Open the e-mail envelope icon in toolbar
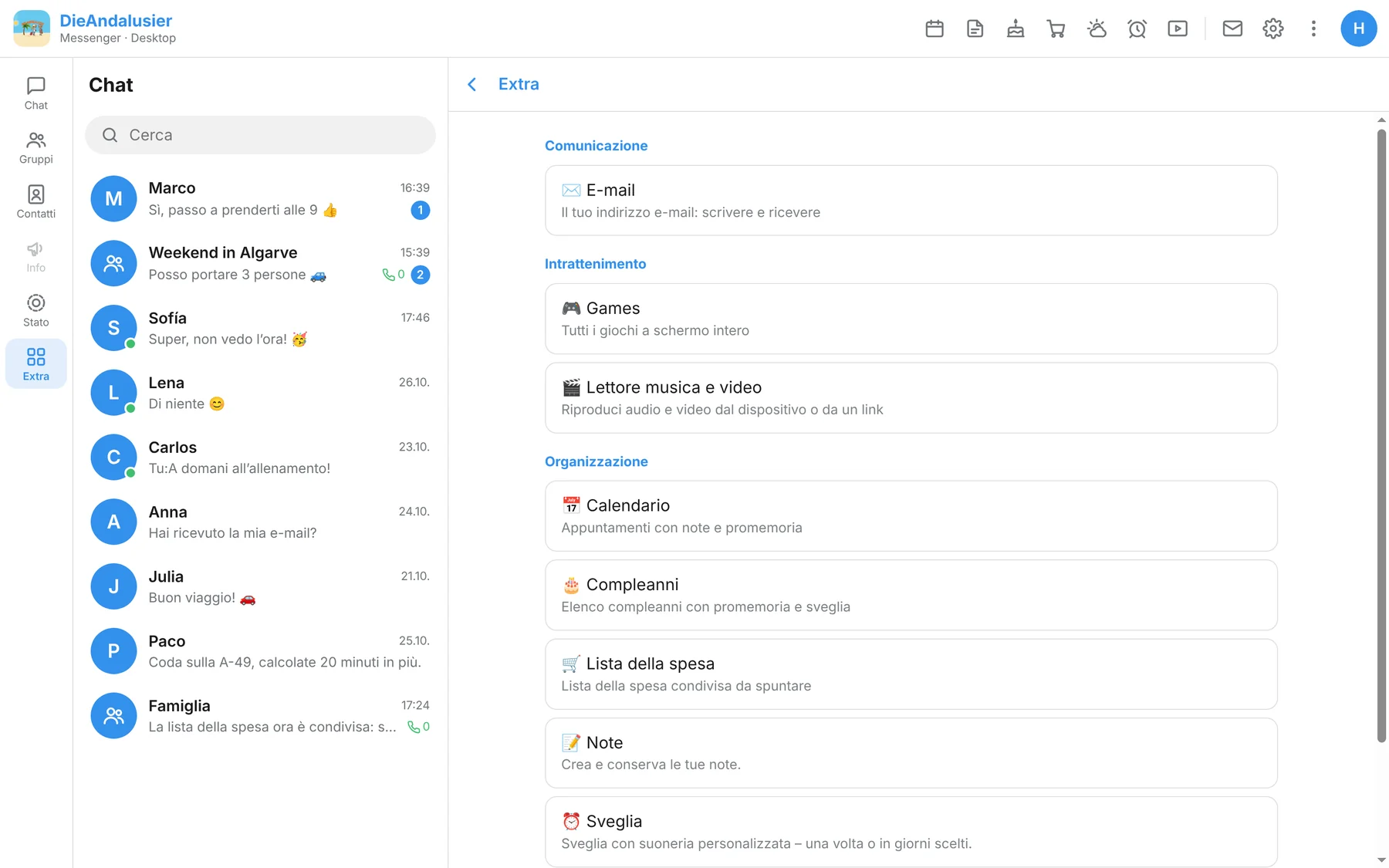The image size is (1389, 868). [1232, 29]
